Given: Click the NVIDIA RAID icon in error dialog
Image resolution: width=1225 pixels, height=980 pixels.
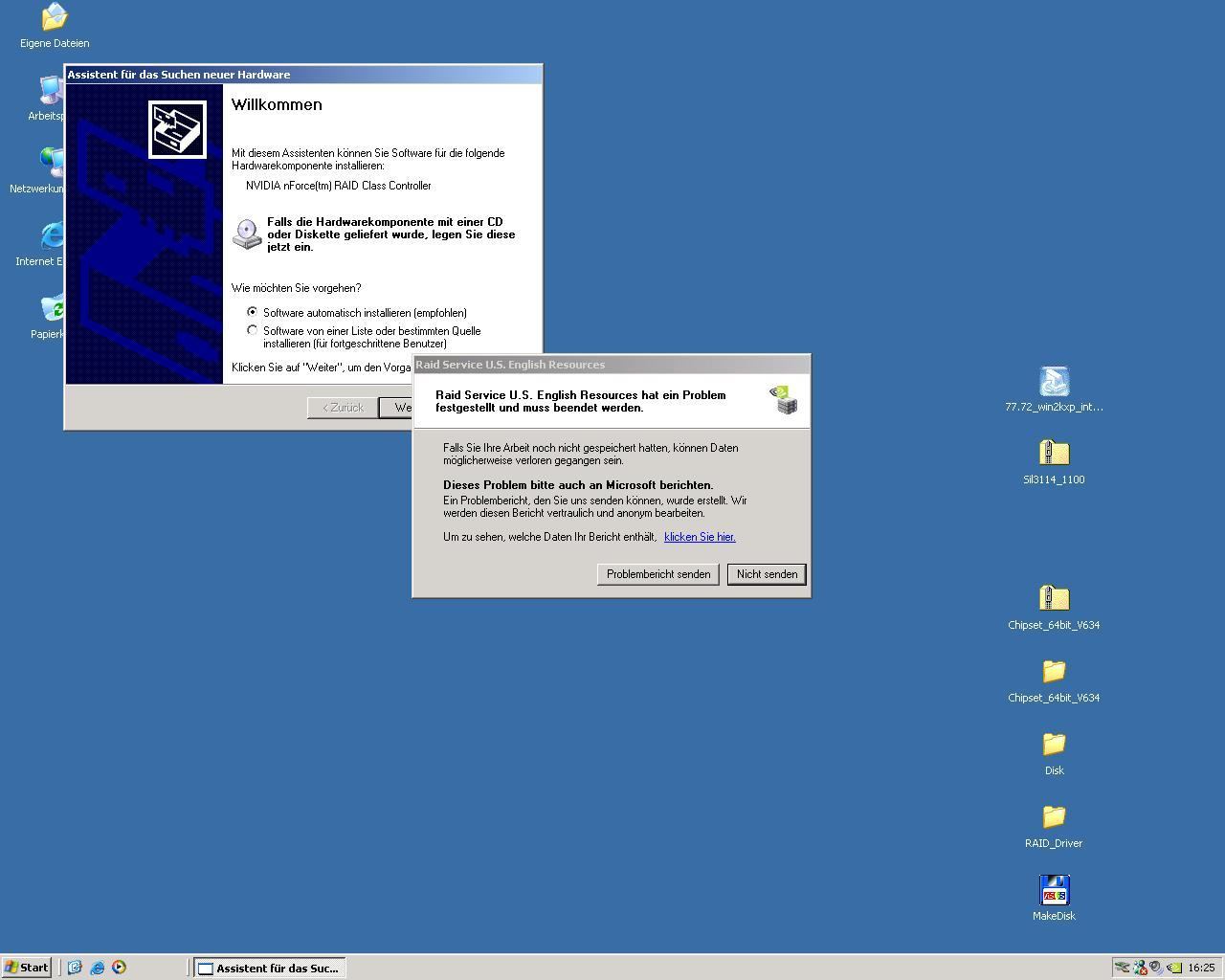Looking at the screenshot, I should coord(785,400).
